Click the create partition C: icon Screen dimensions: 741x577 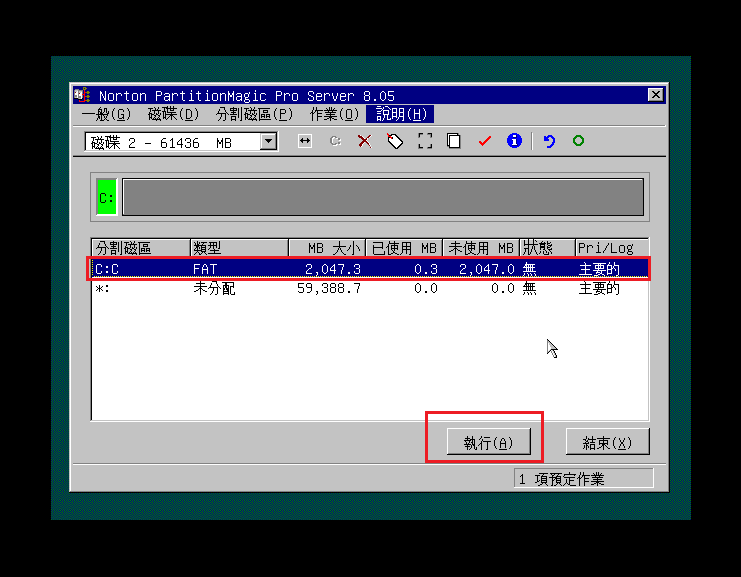[x=335, y=142]
